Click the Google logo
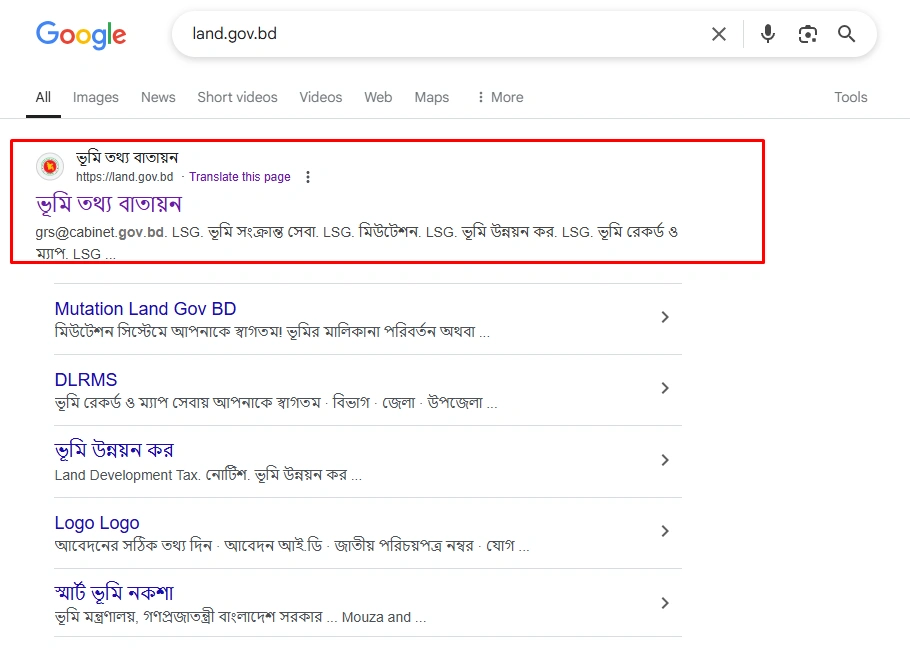 click(81, 35)
